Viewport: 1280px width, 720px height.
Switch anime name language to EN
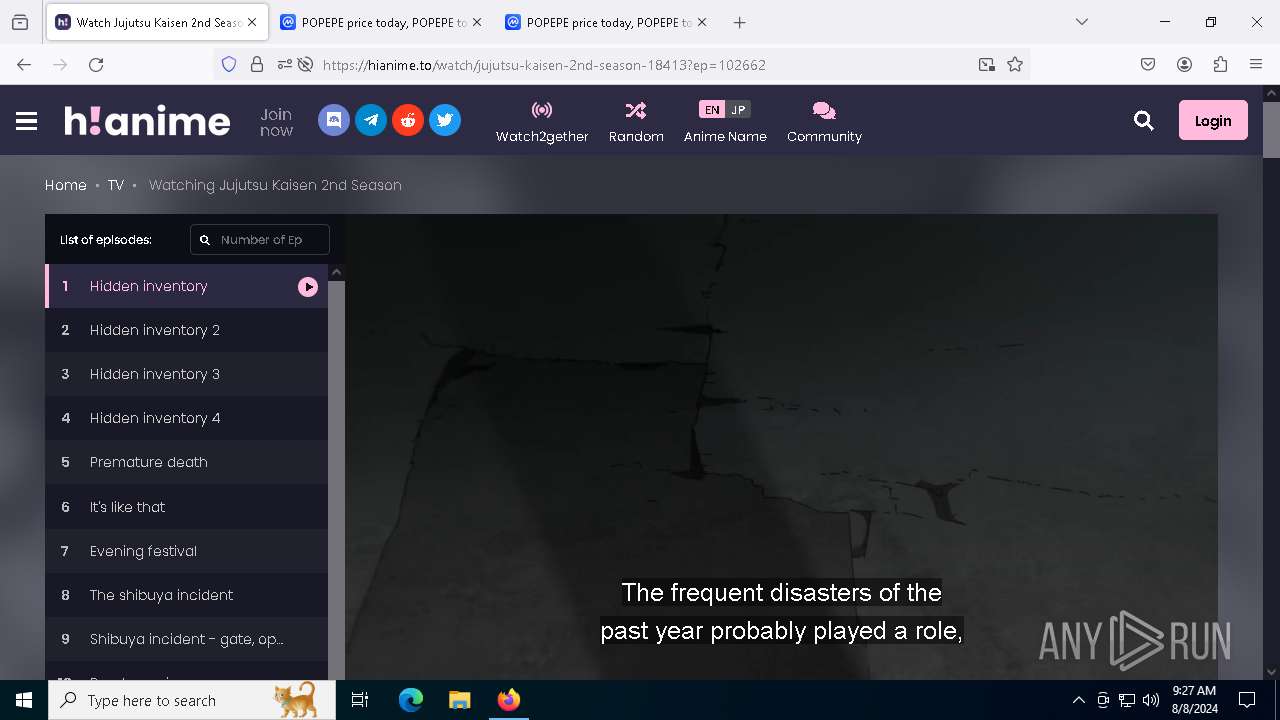(x=711, y=110)
